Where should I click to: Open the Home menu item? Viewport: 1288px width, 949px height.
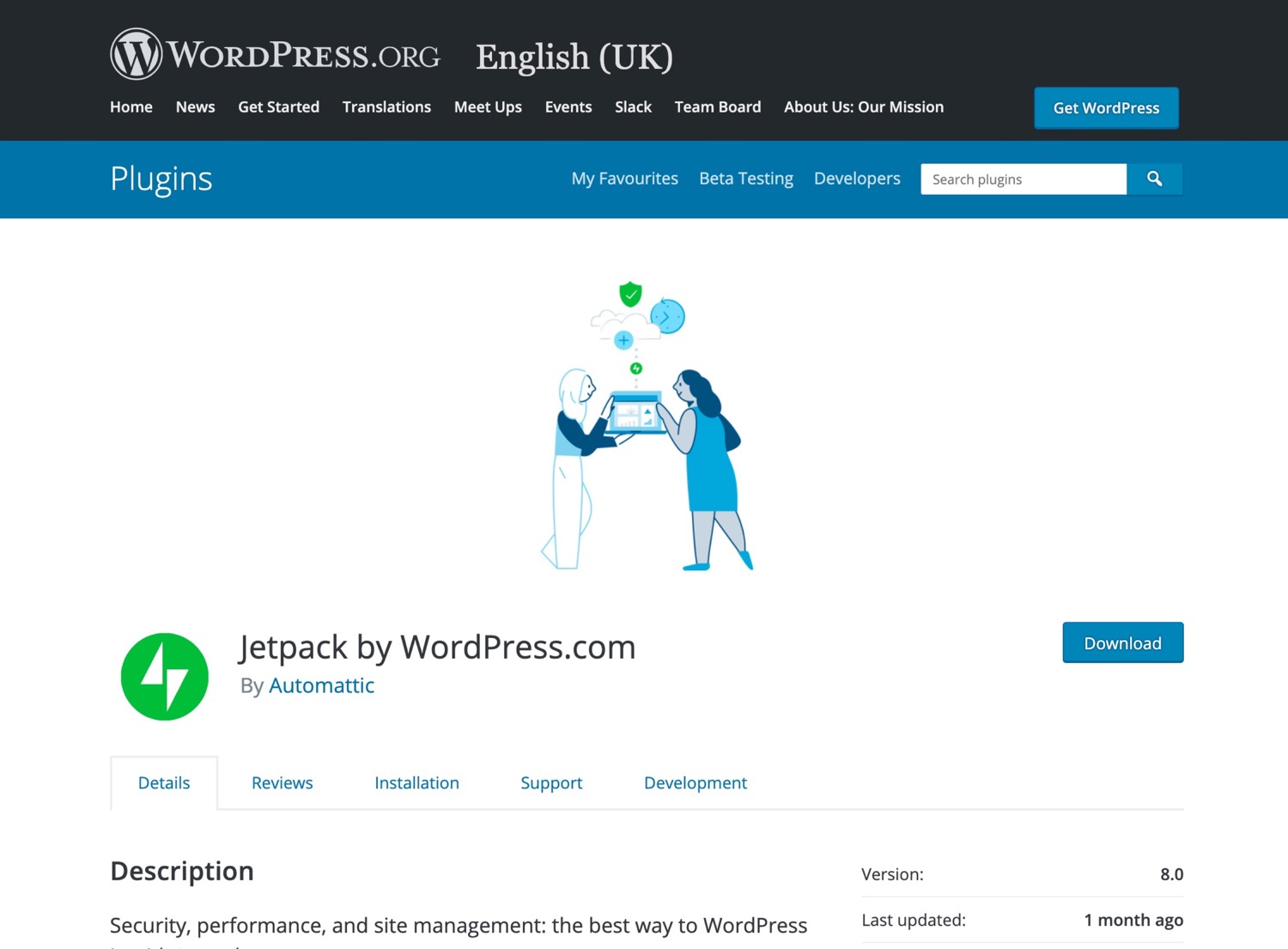[x=131, y=106]
